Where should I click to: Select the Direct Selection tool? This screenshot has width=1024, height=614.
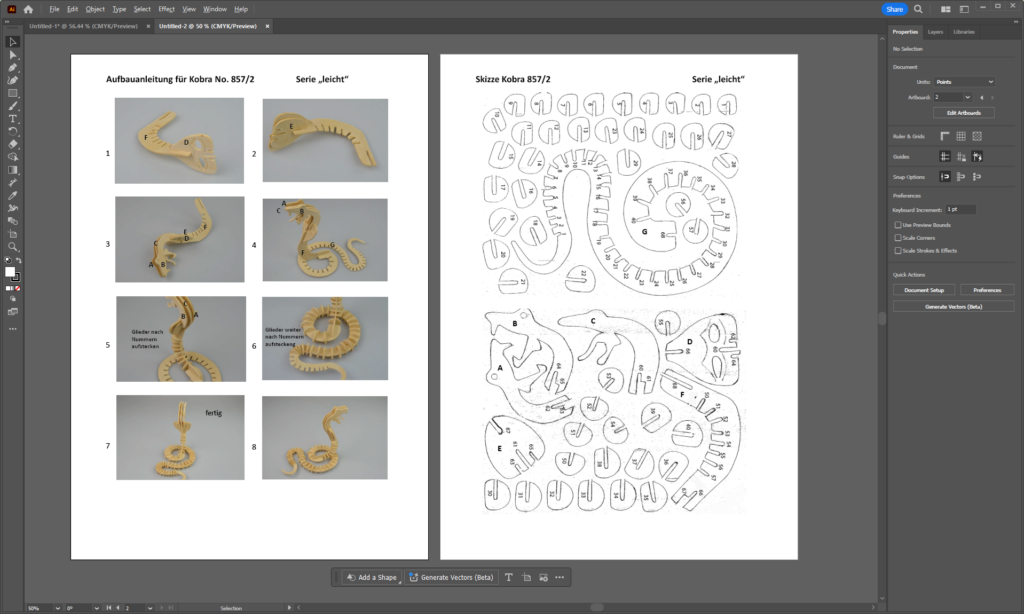click(x=13, y=54)
